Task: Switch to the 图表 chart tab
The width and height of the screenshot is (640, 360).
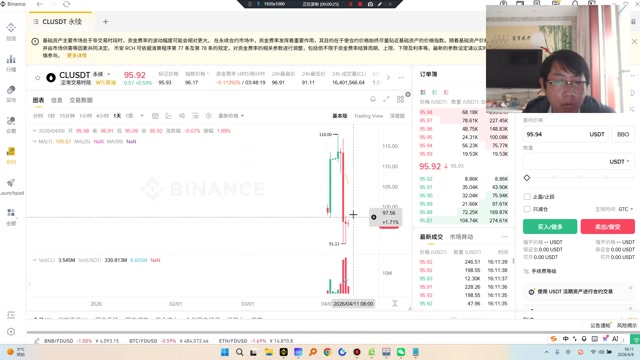Action: pos(38,100)
